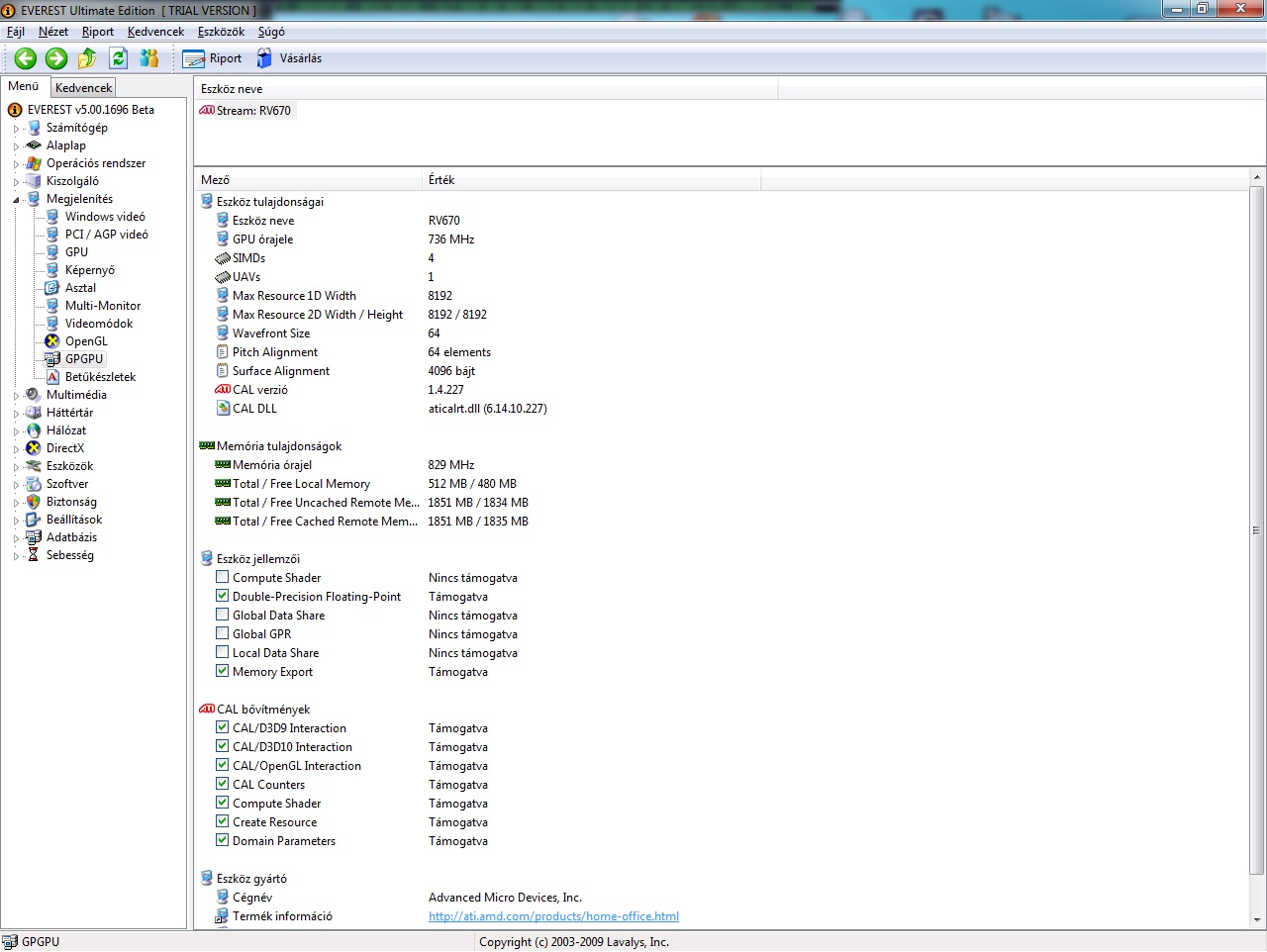Open the Súgó menu

pos(271,32)
